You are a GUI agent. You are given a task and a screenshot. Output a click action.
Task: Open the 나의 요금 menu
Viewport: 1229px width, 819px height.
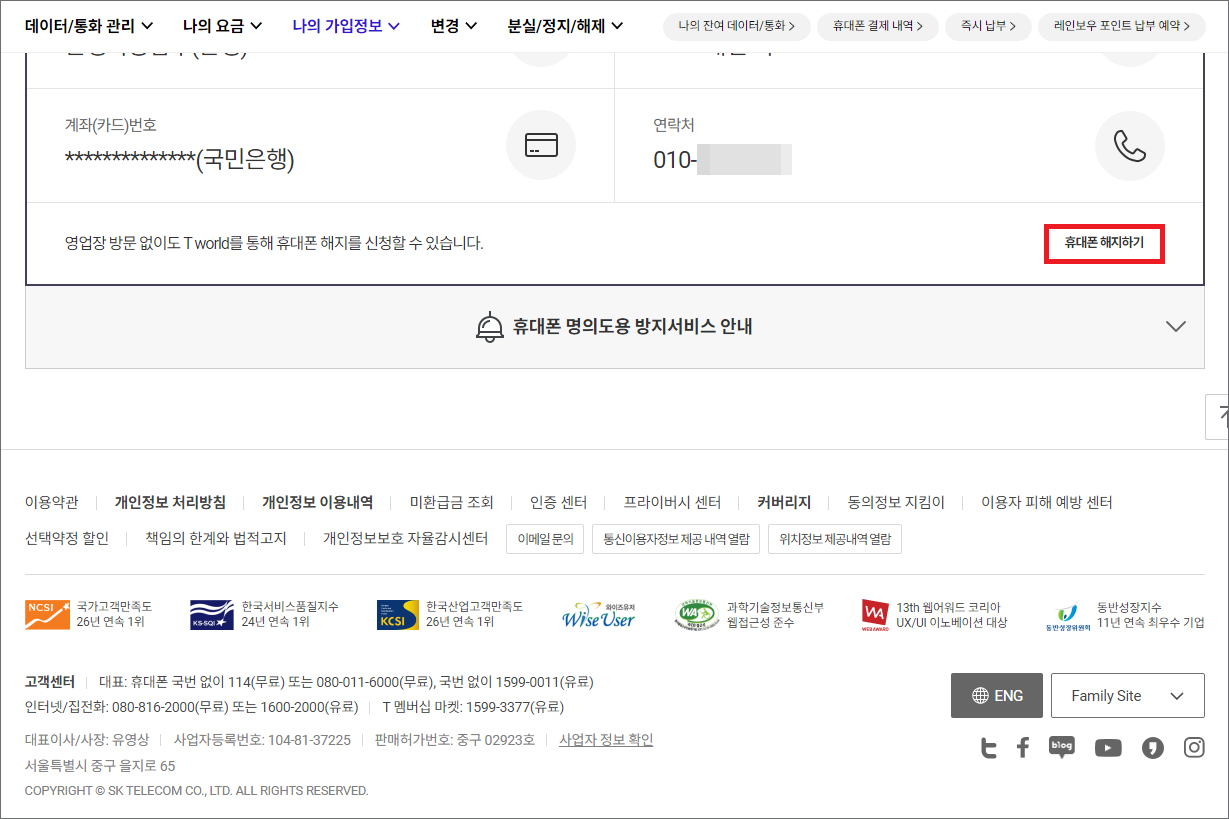click(222, 26)
